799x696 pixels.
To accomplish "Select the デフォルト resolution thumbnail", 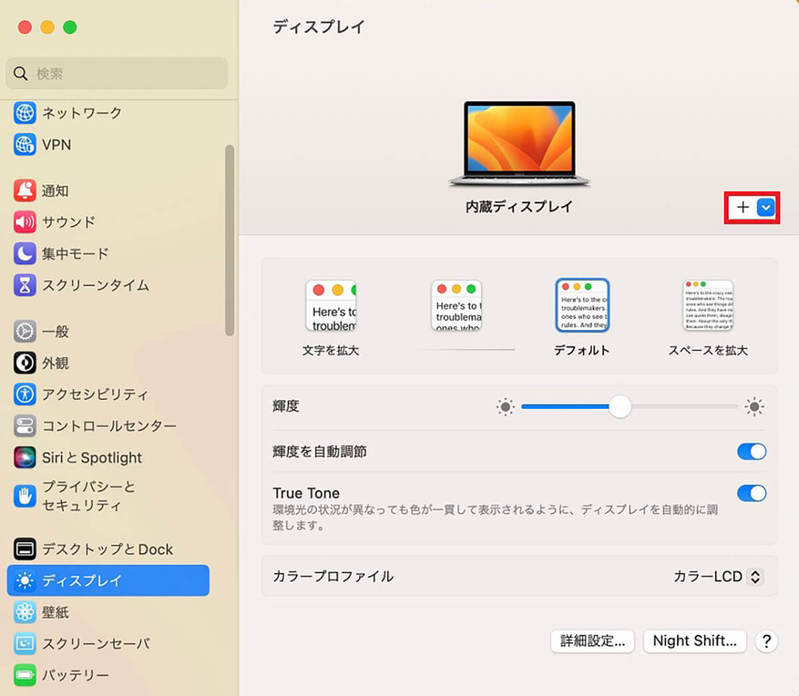I will pos(582,305).
